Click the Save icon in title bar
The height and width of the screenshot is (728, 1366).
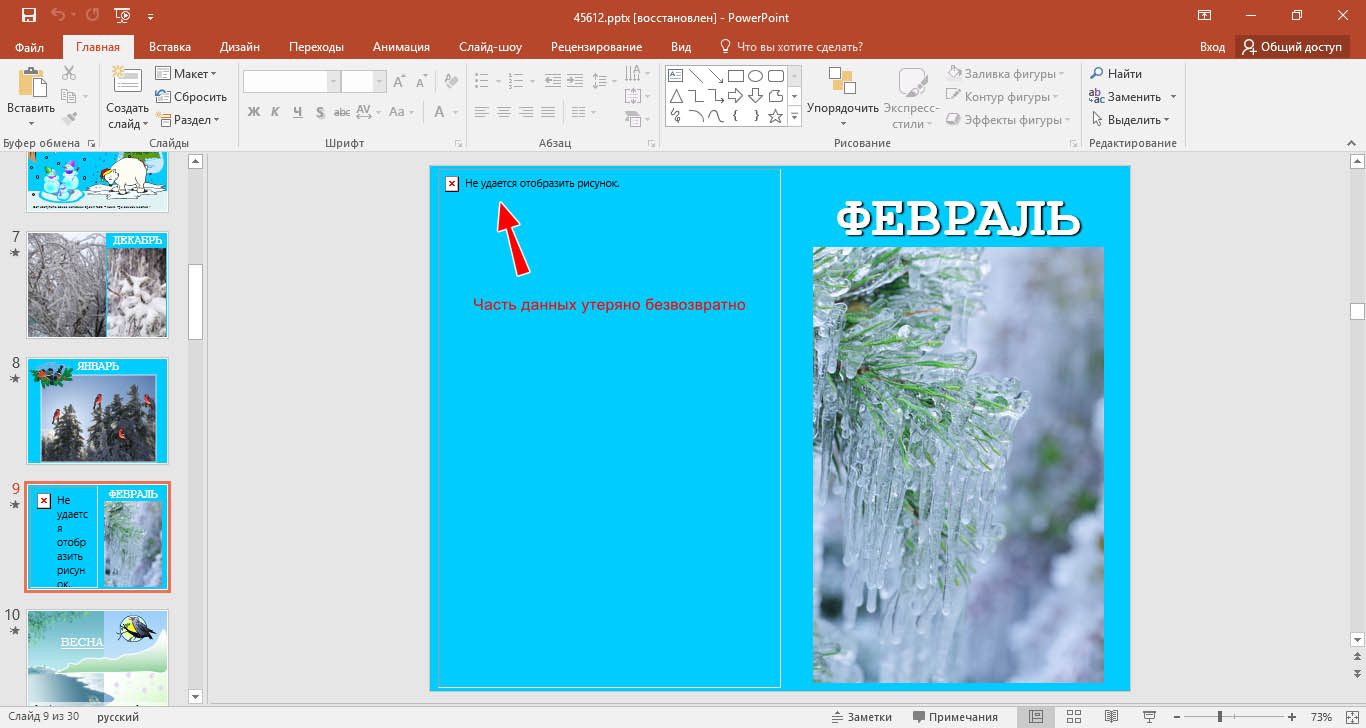[28, 16]
